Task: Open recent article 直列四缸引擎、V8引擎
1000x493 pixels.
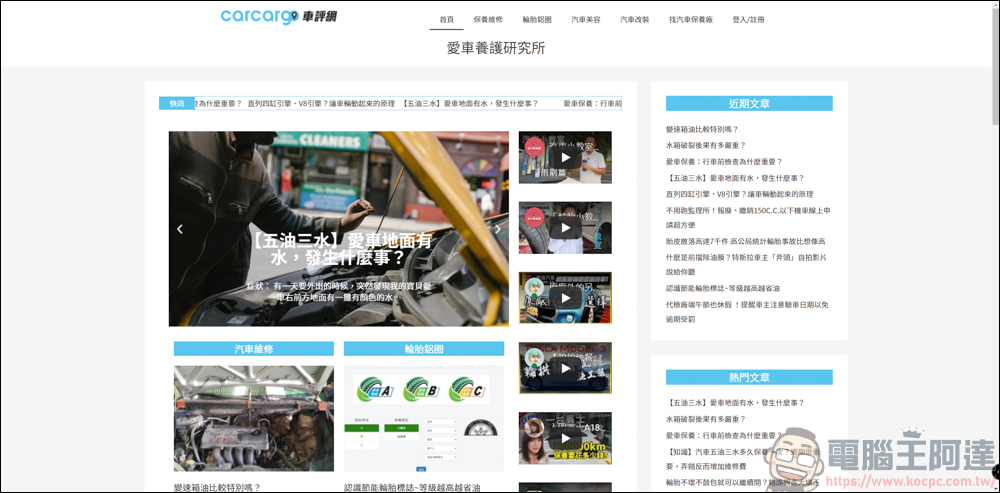Action: 739,193
